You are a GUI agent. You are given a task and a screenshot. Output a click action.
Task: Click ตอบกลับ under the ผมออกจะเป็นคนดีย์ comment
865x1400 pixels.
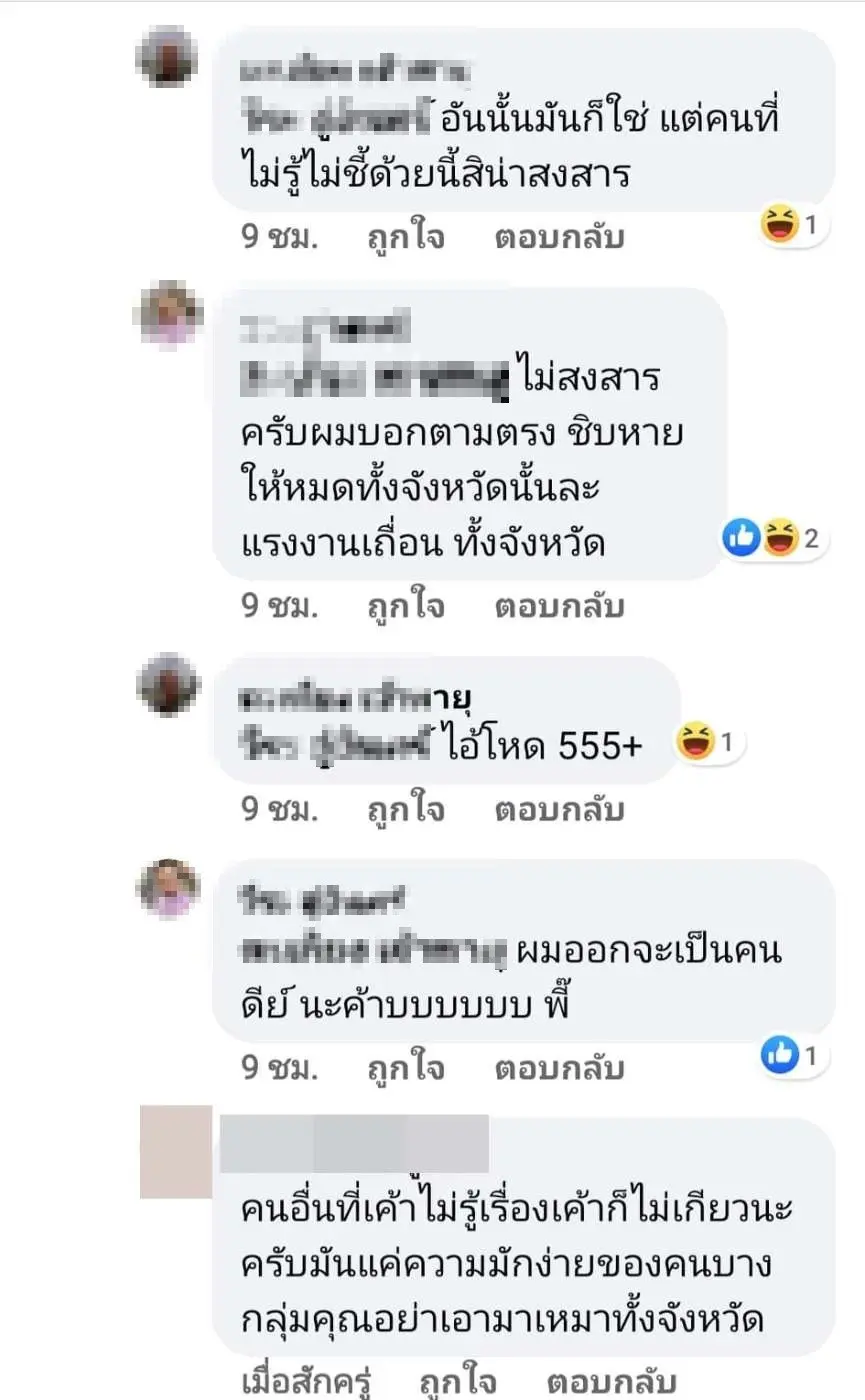pos(559,1067)
